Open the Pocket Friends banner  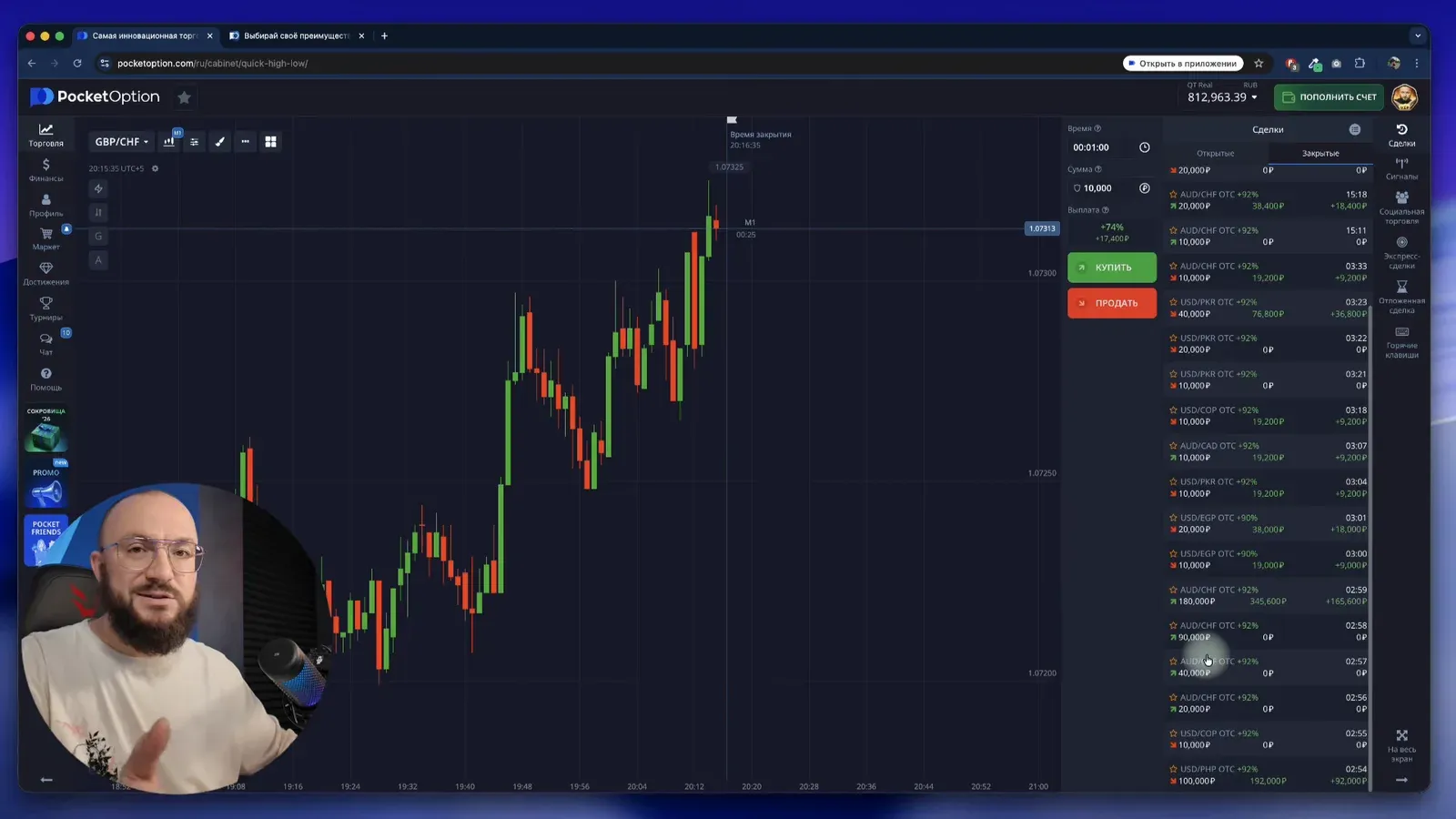coord(45,541)
